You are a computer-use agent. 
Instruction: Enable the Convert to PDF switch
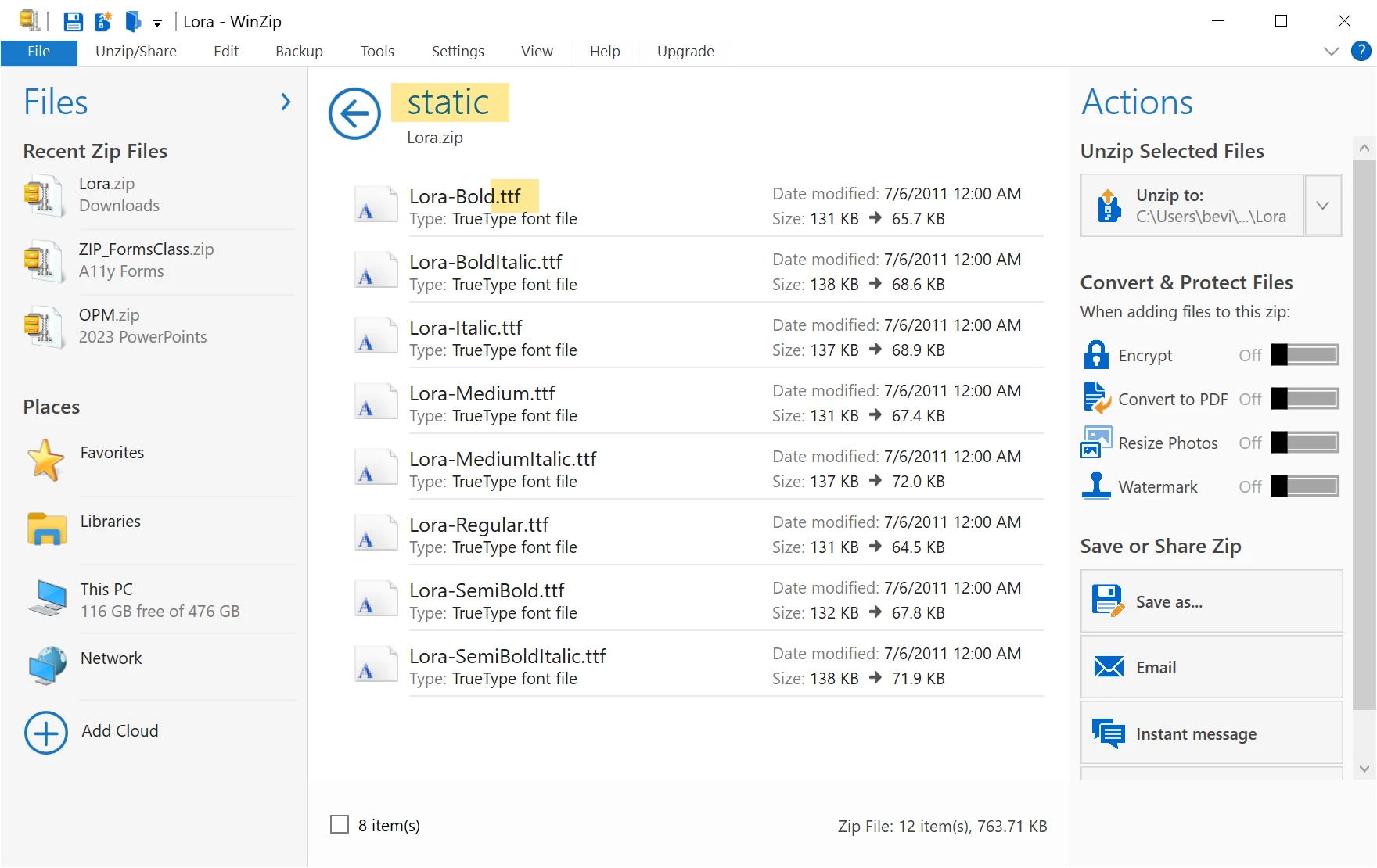tap(1305, 399)
